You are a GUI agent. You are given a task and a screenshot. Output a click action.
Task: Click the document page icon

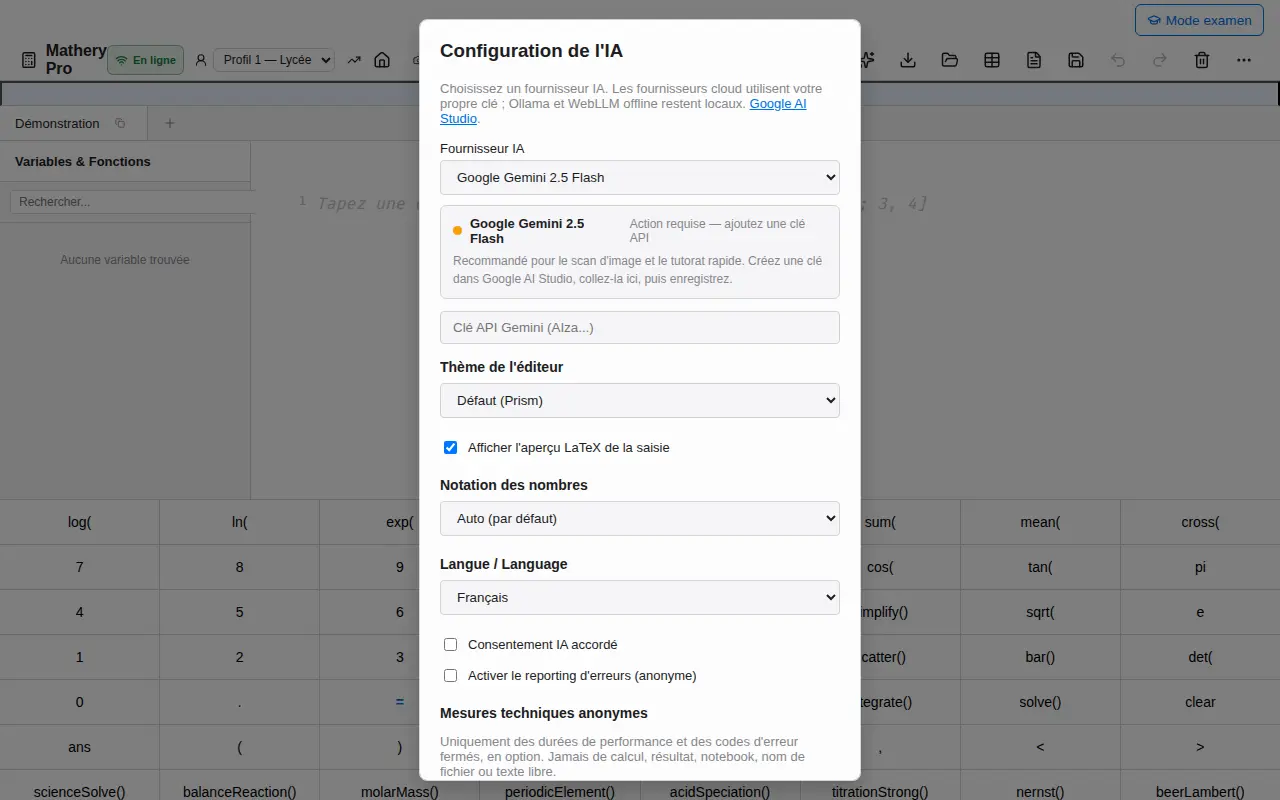(x=1034, y=60)
